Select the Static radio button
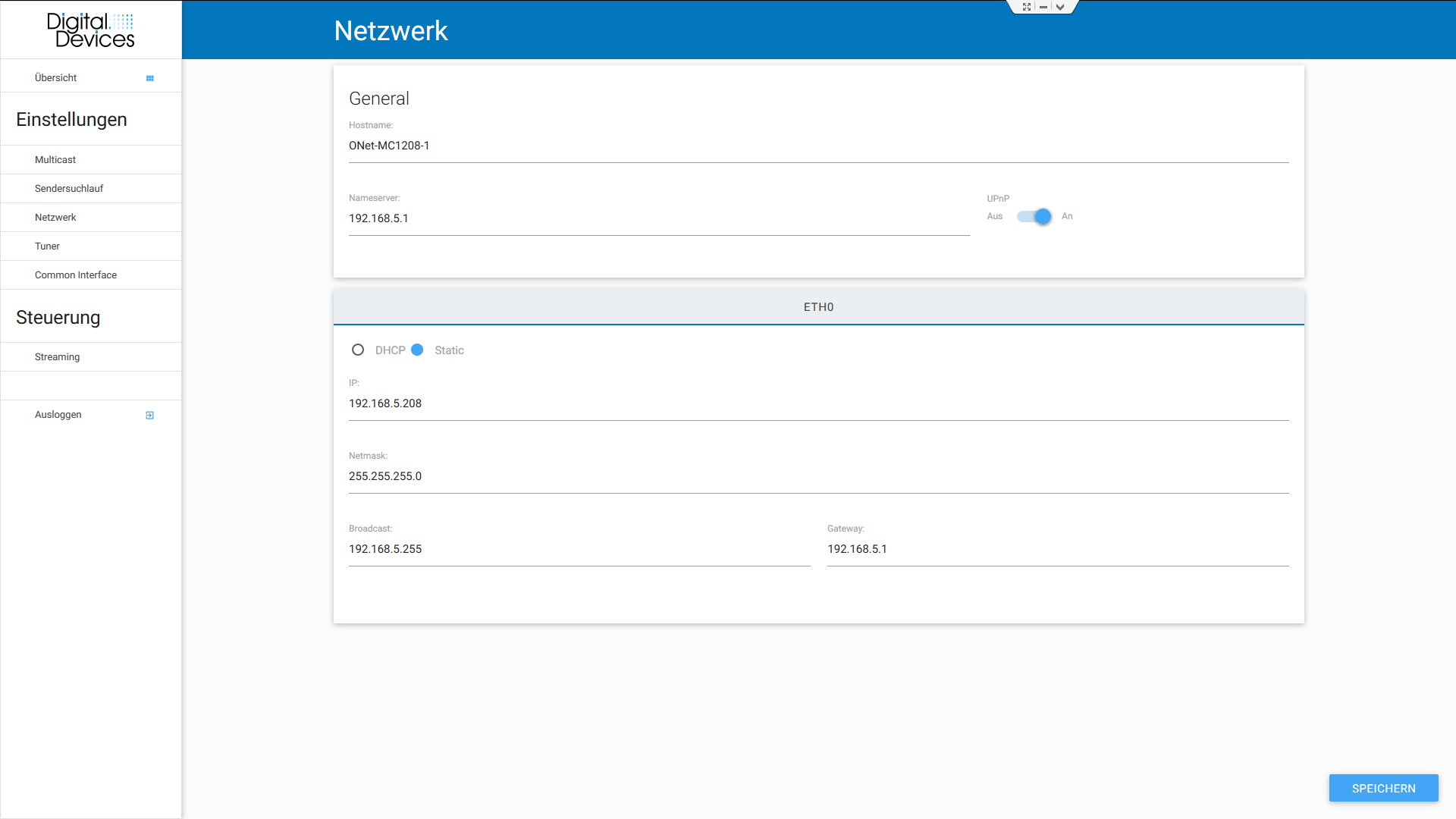The image size is (1456, 819). [417, 350]
